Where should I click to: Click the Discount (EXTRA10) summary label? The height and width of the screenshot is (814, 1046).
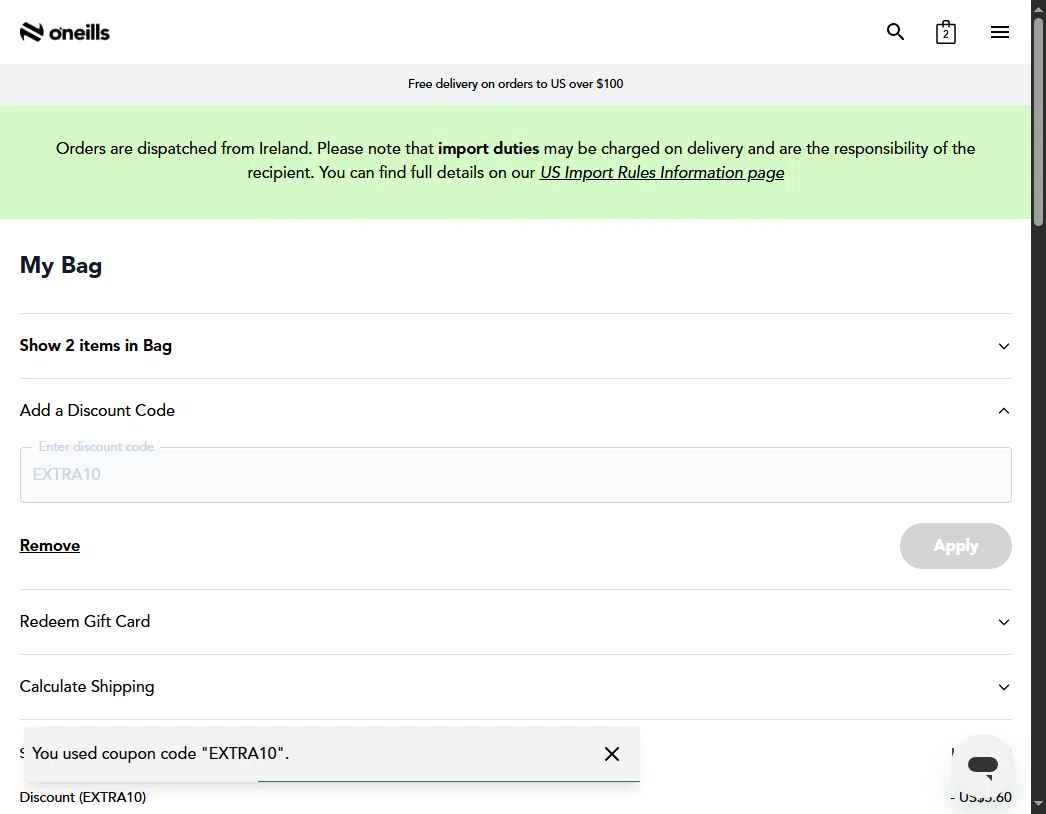83,797
